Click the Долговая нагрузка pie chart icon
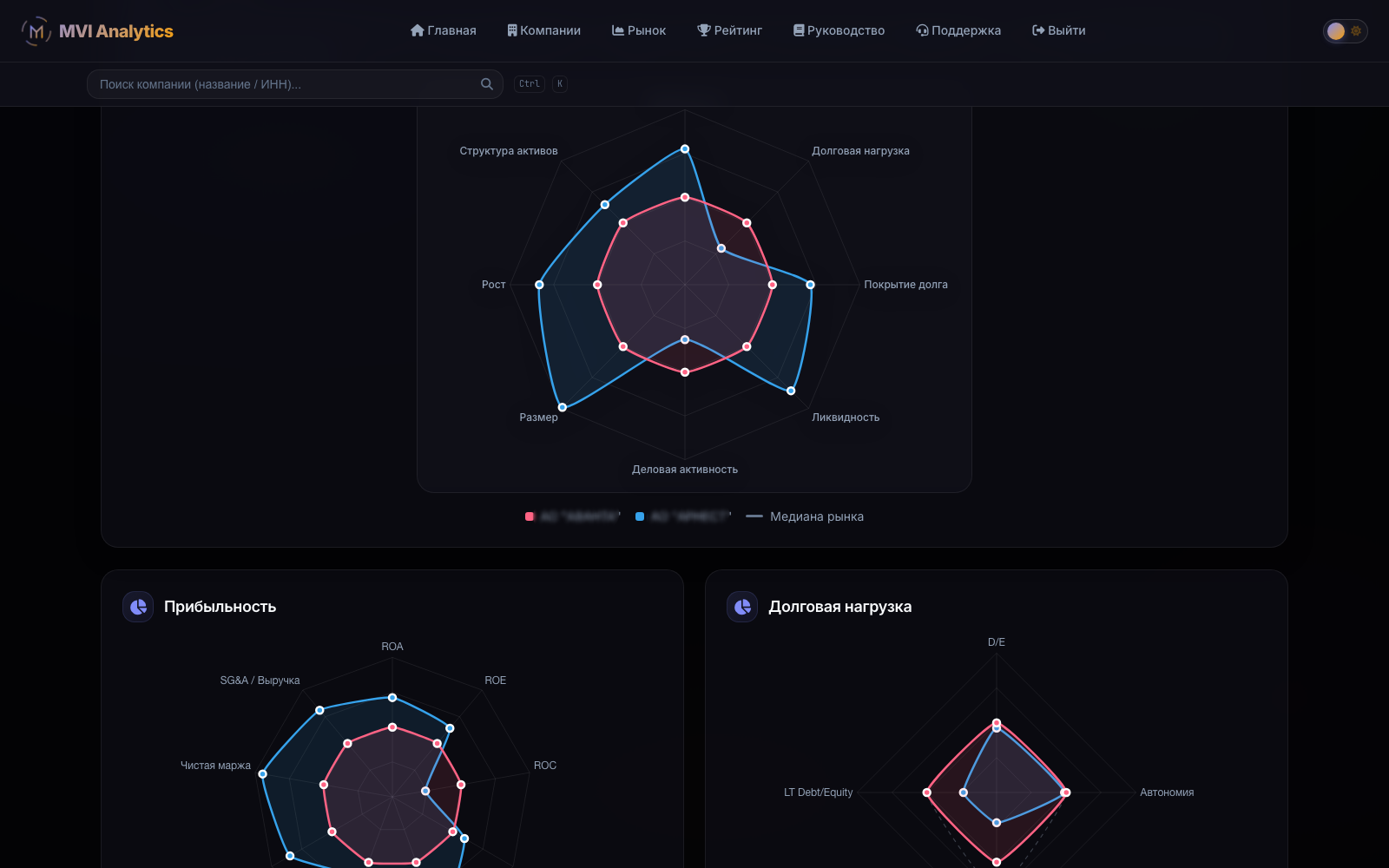This screenshot has width=1389, height=868. coord(742,607)
